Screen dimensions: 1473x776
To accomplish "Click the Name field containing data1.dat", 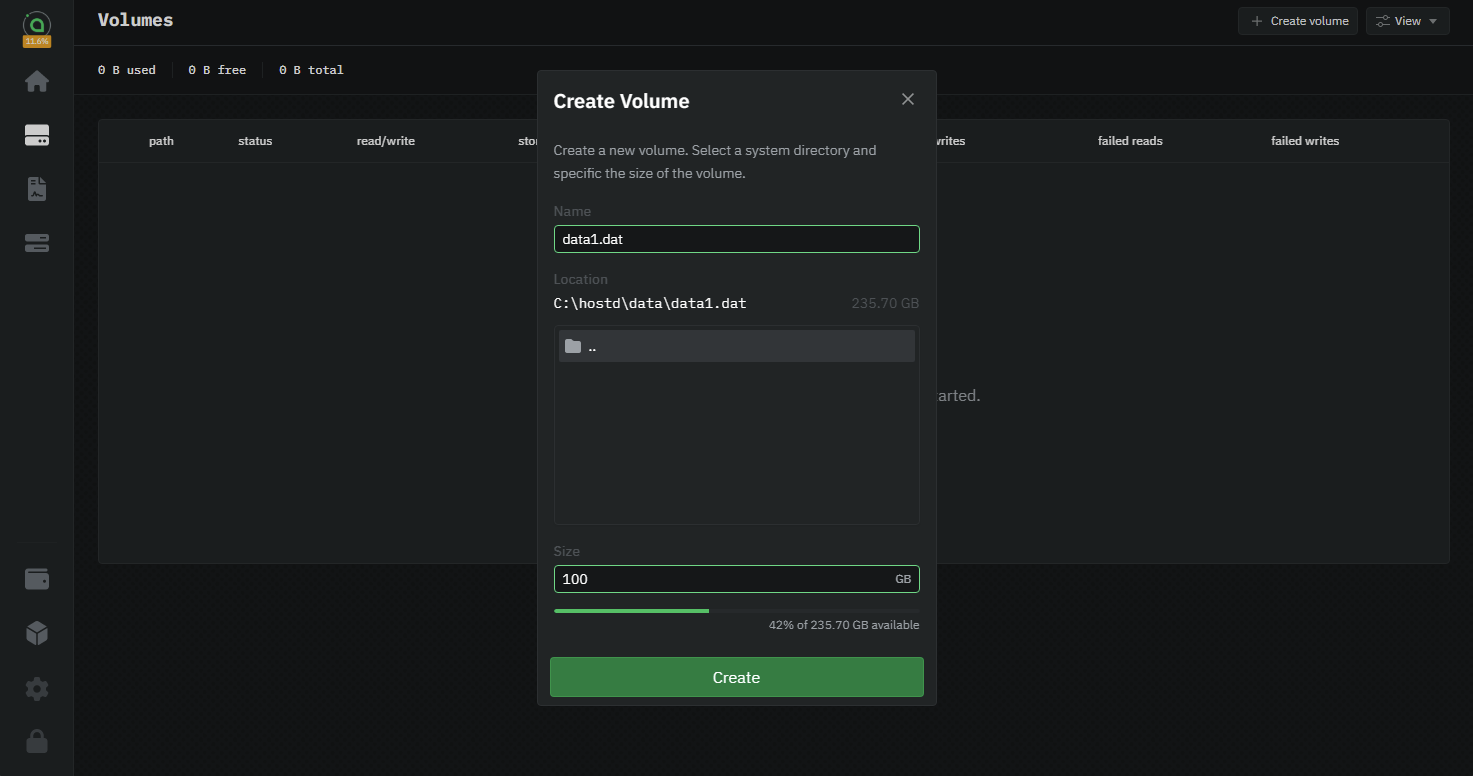I will tap(736, 240).
